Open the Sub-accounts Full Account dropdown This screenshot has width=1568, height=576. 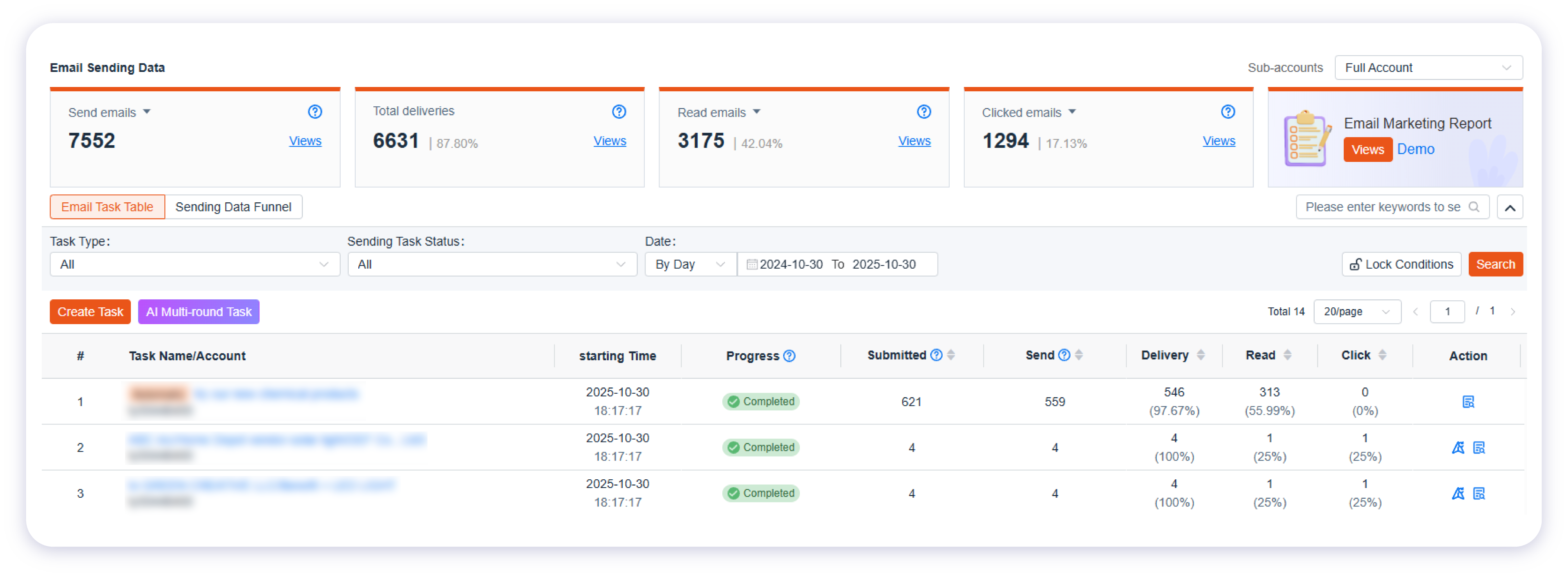(1429, 68)
